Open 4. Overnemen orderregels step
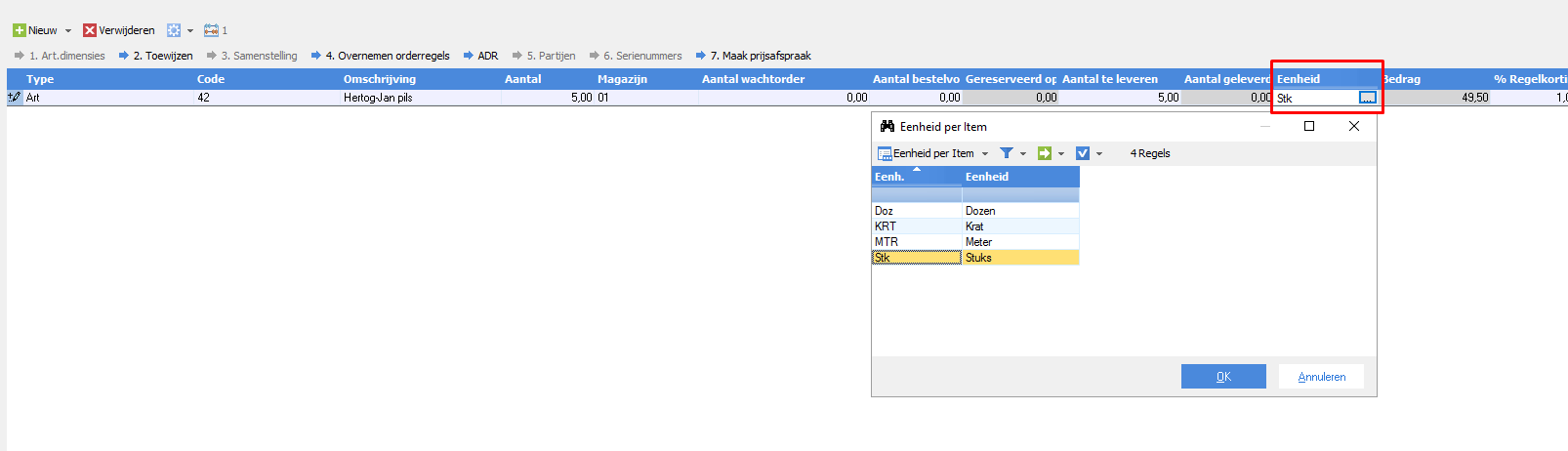The image size is (1568, 451). click(x=387, y=56)
